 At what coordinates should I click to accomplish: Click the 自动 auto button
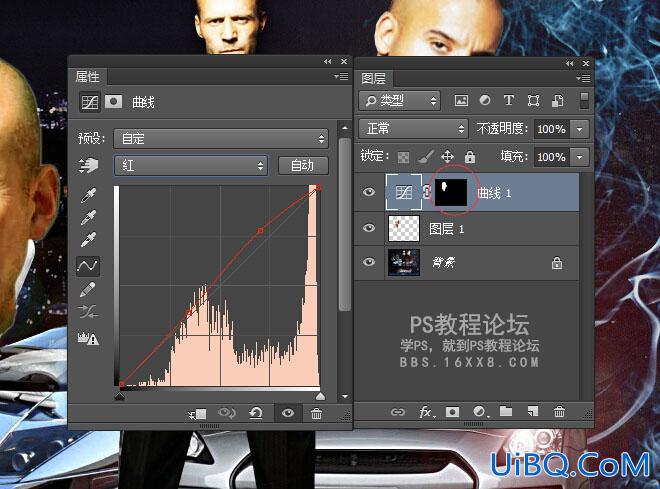coord(303,165)
